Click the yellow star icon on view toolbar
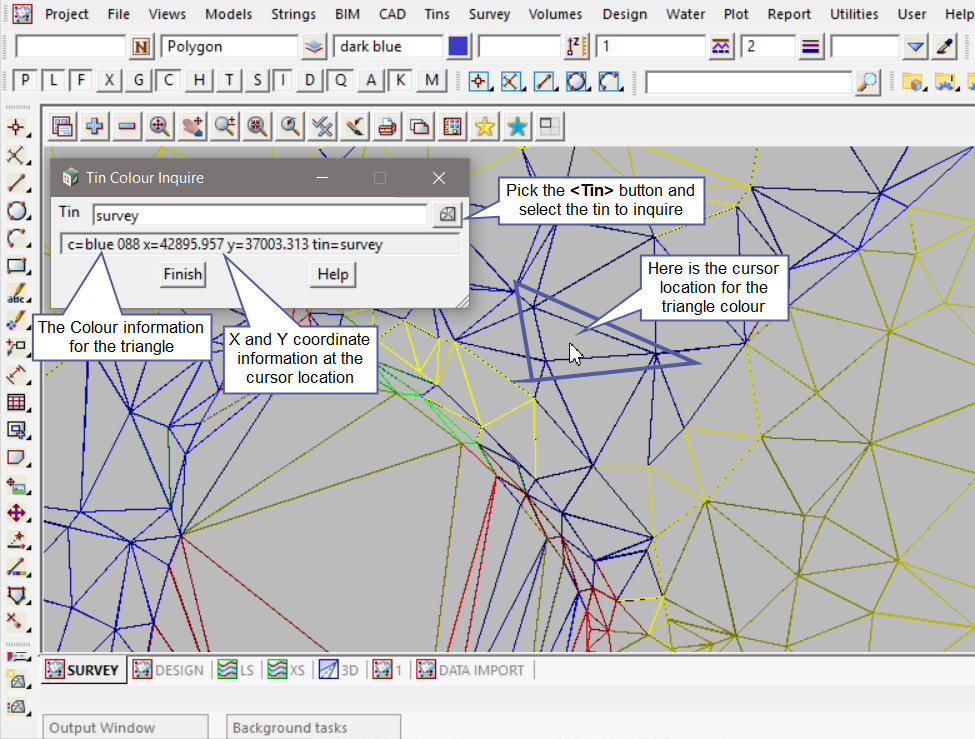 click(x=484, y=126)
